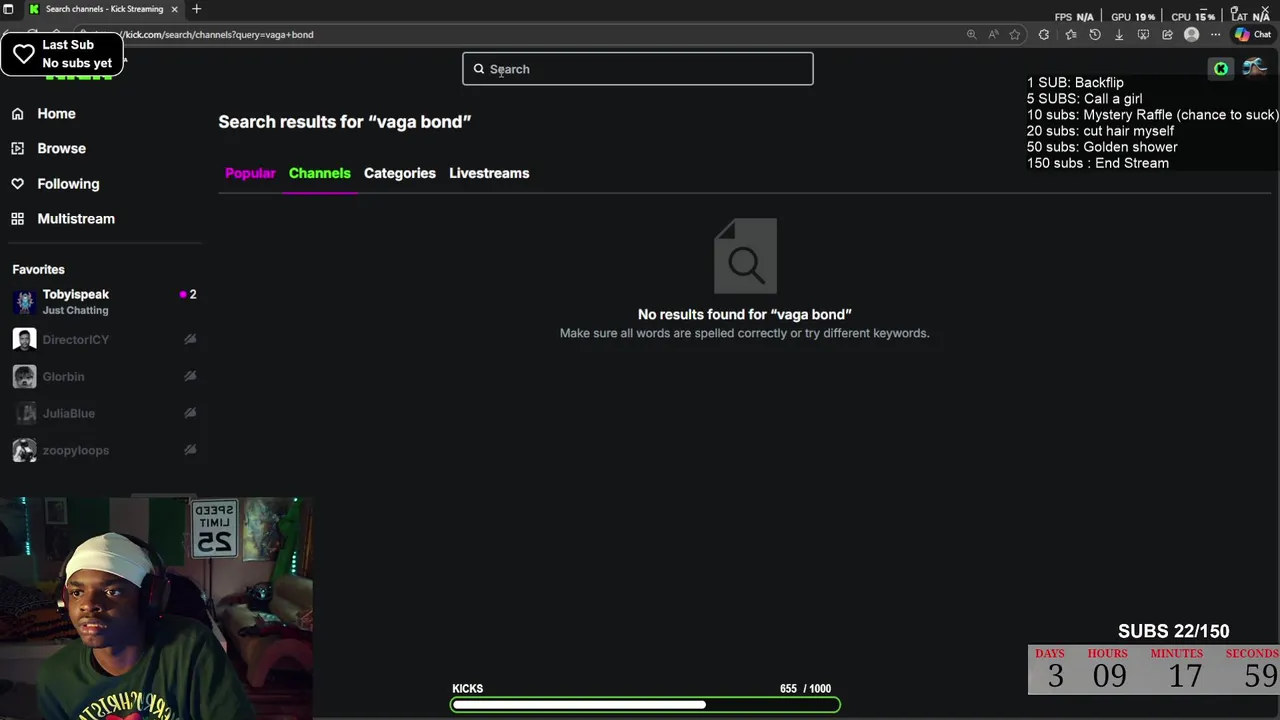Add this page to favorites star
The image size is (1280, 720).
tap(1015, 35)
